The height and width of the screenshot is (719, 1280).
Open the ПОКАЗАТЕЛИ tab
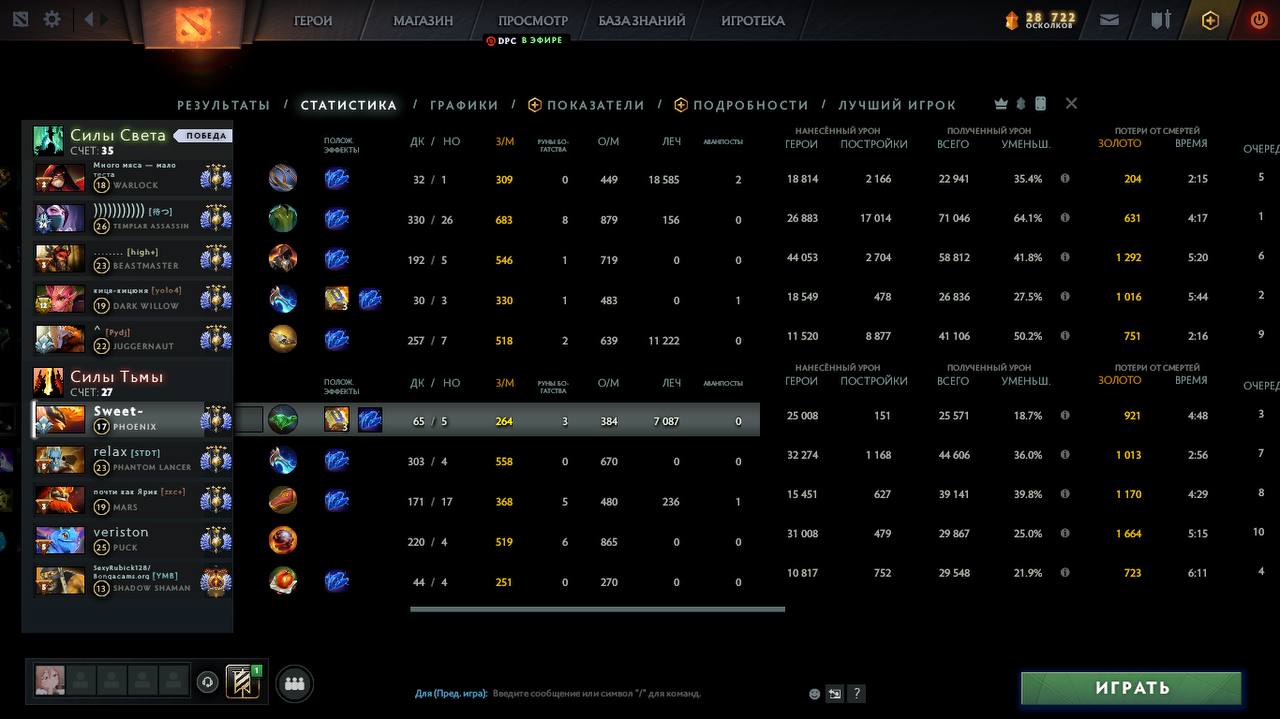(x=586, y=105)
